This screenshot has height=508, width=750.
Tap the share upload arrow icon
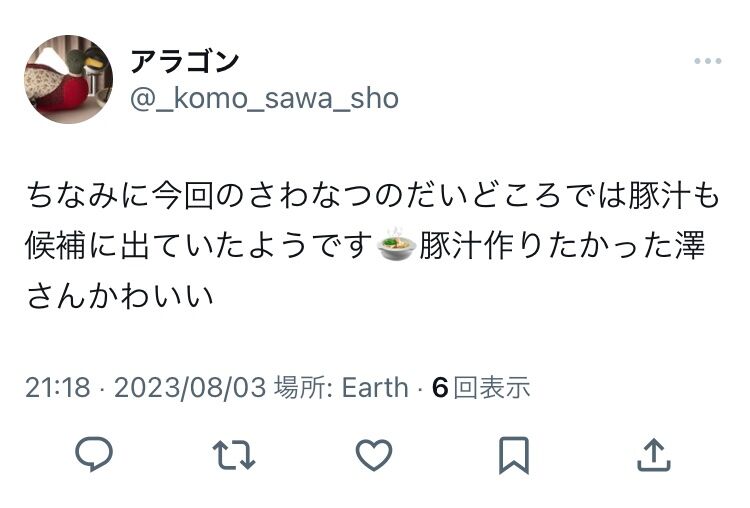(x=654, y=455)
